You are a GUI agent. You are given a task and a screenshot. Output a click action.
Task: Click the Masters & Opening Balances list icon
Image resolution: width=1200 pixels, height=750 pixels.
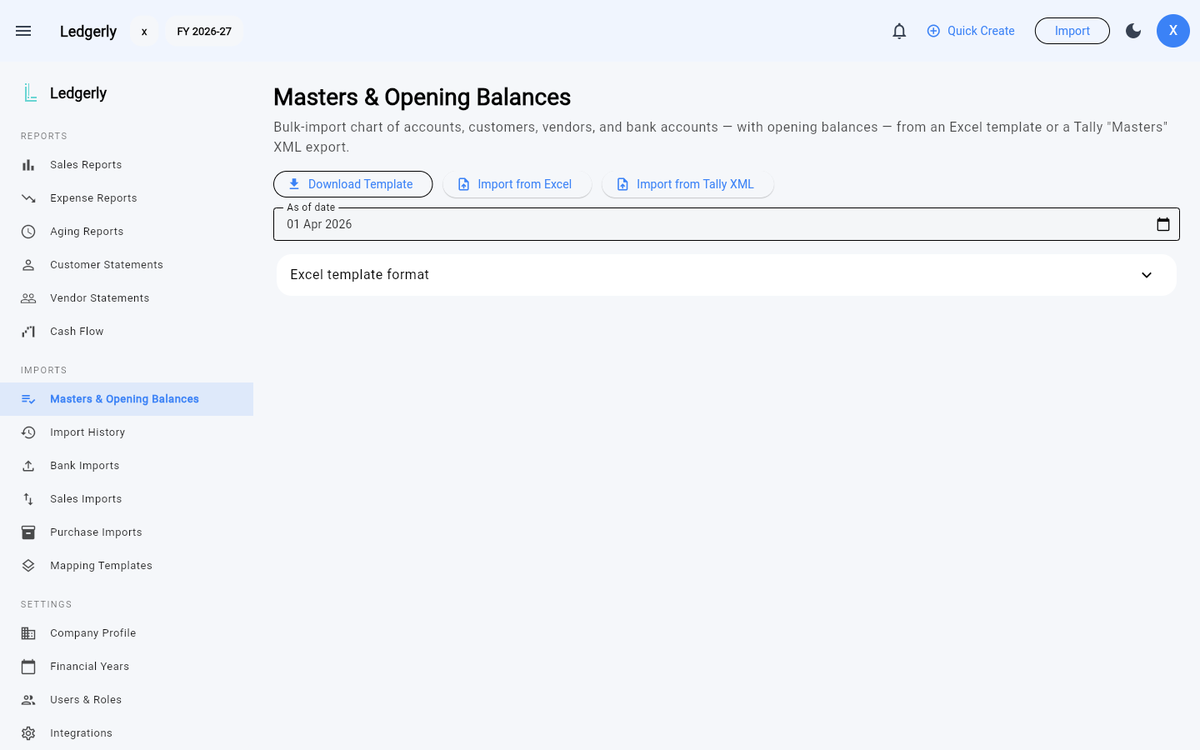(29, 399)
